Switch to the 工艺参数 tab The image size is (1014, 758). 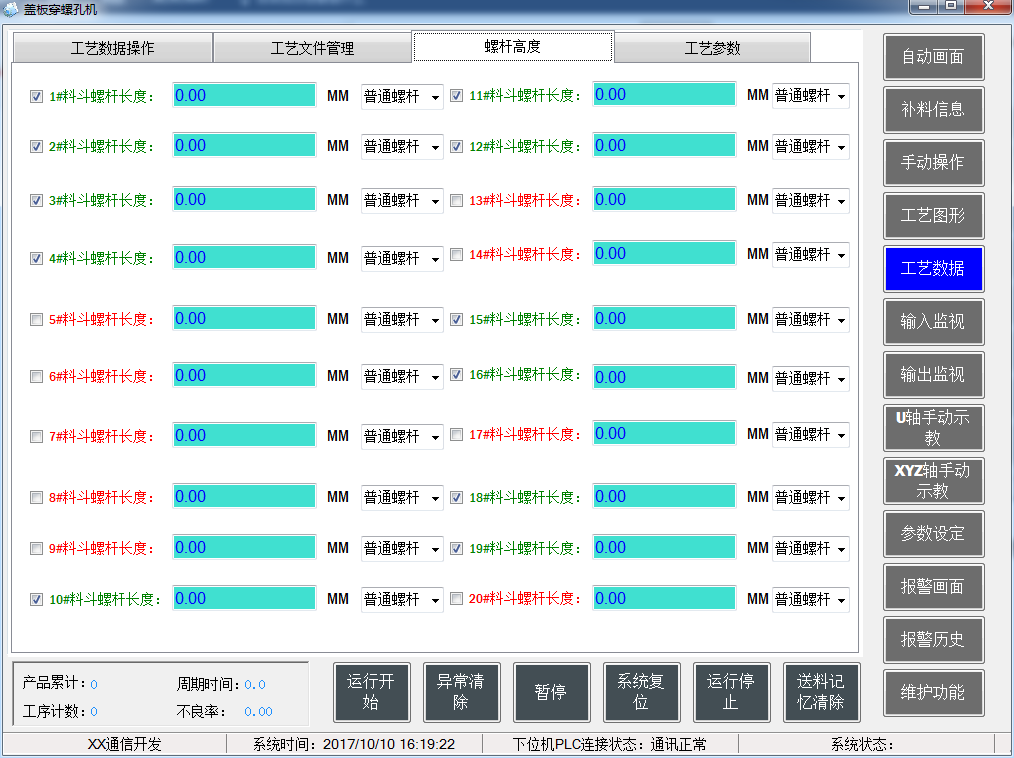[711, 46]
